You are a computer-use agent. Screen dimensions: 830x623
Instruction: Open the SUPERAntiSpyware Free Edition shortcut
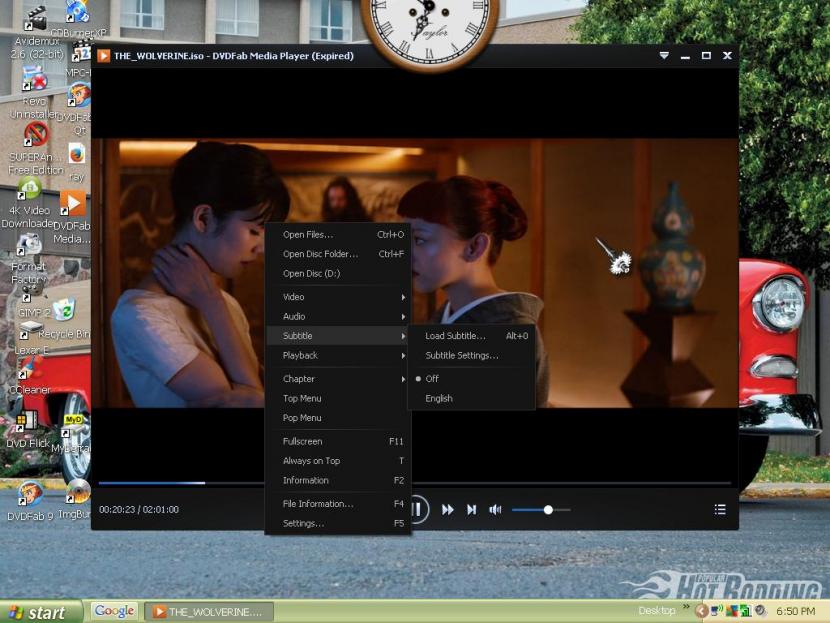[36, 133]
